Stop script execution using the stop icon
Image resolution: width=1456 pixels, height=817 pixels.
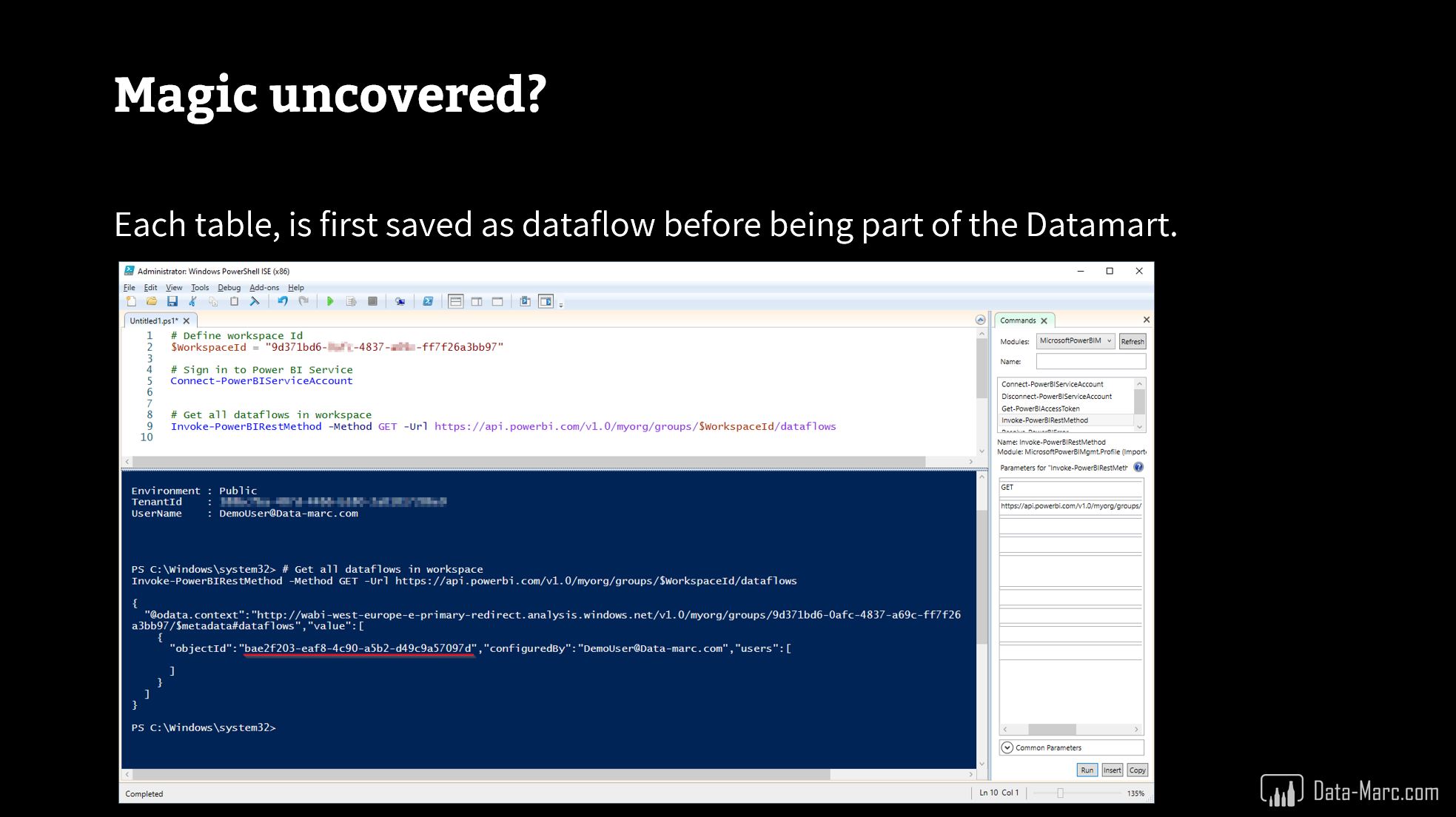point(373,301)
